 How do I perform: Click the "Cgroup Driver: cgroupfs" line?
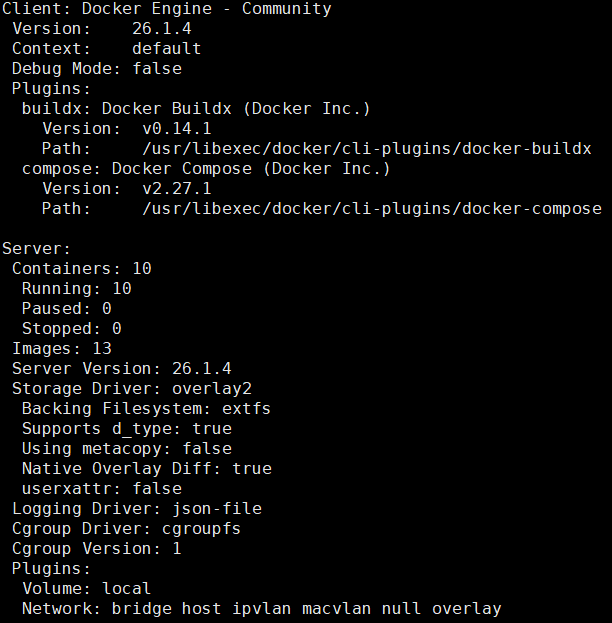pyautogui.click(x=126, y=528)
